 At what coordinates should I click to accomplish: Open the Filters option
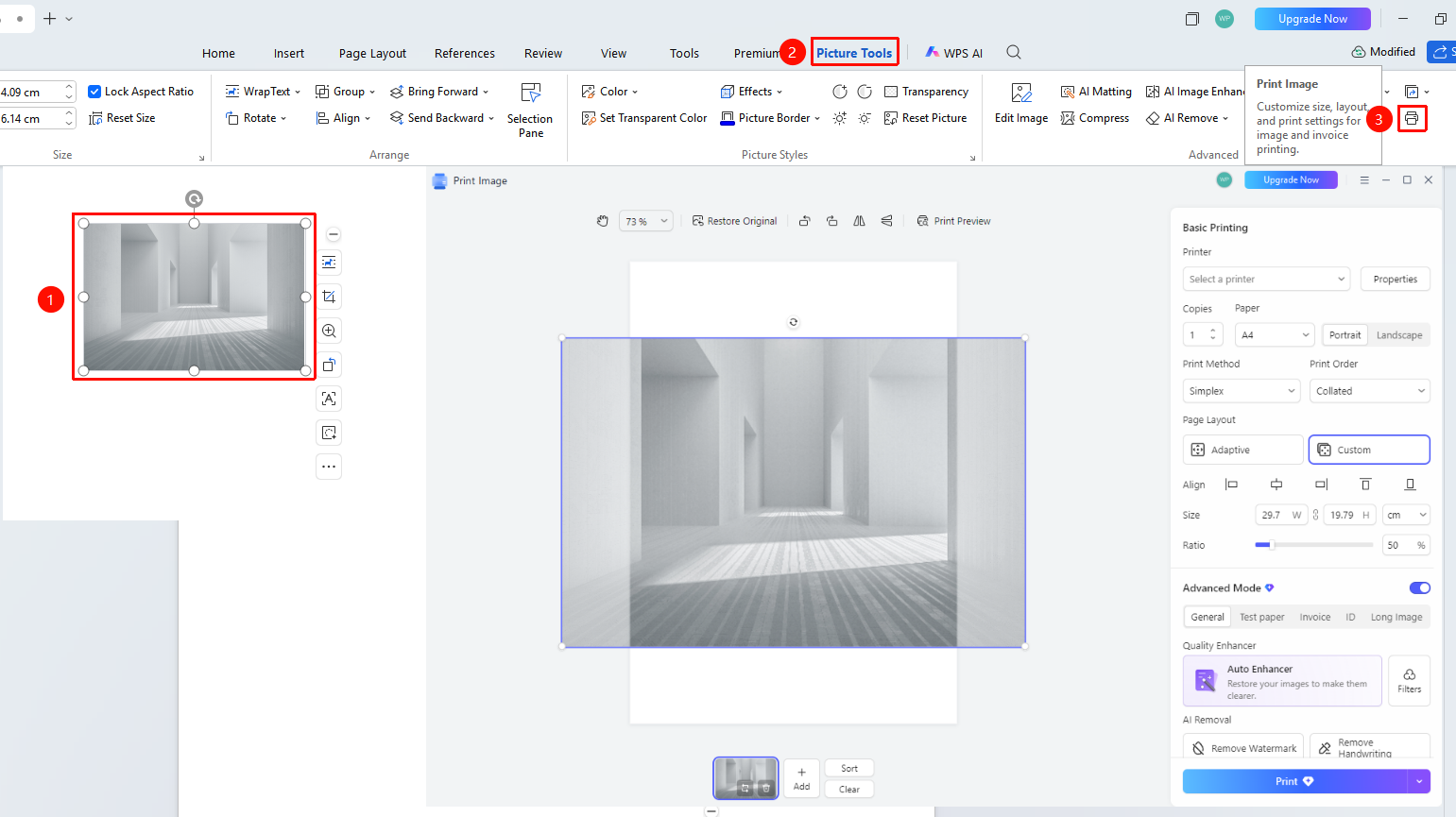1409,681
